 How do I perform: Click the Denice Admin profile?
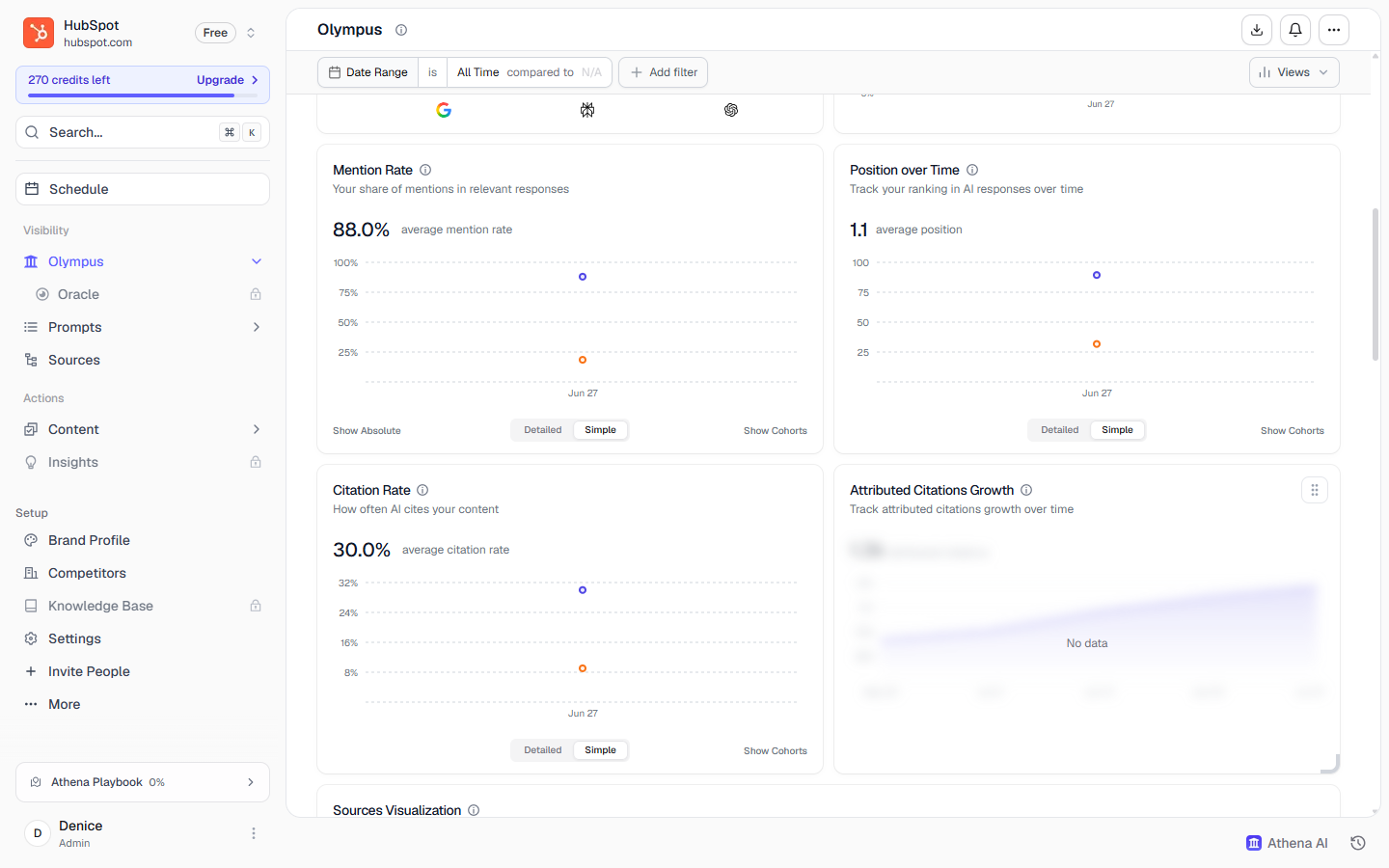(143, 833)
